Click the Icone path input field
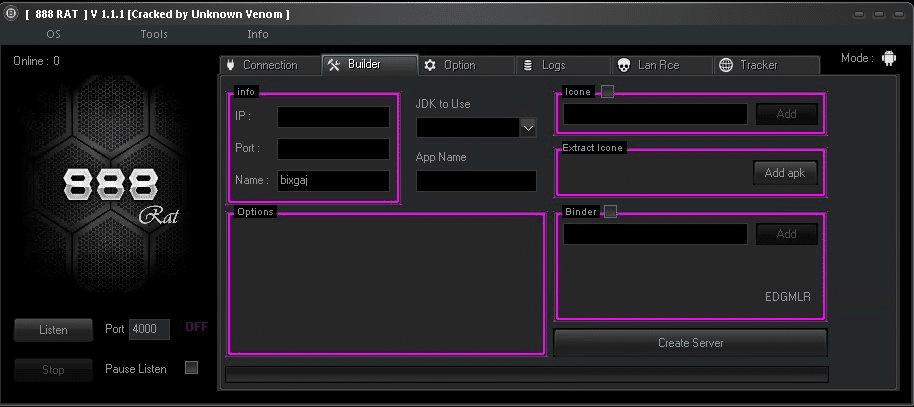This screenshot has height=407, width=914. (655, 114)
